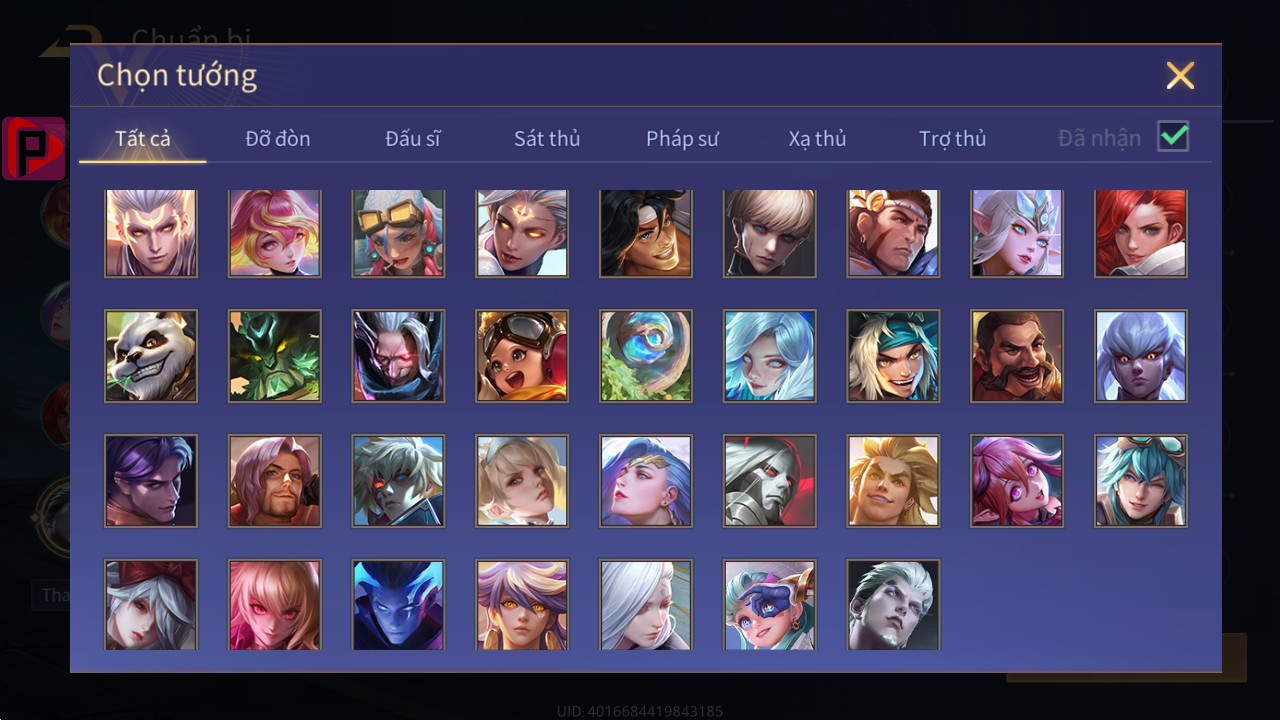Viewport: 1280px width, 720px height.
Task: Select the Tất cả tab
Action: click(x=143, y=138)
